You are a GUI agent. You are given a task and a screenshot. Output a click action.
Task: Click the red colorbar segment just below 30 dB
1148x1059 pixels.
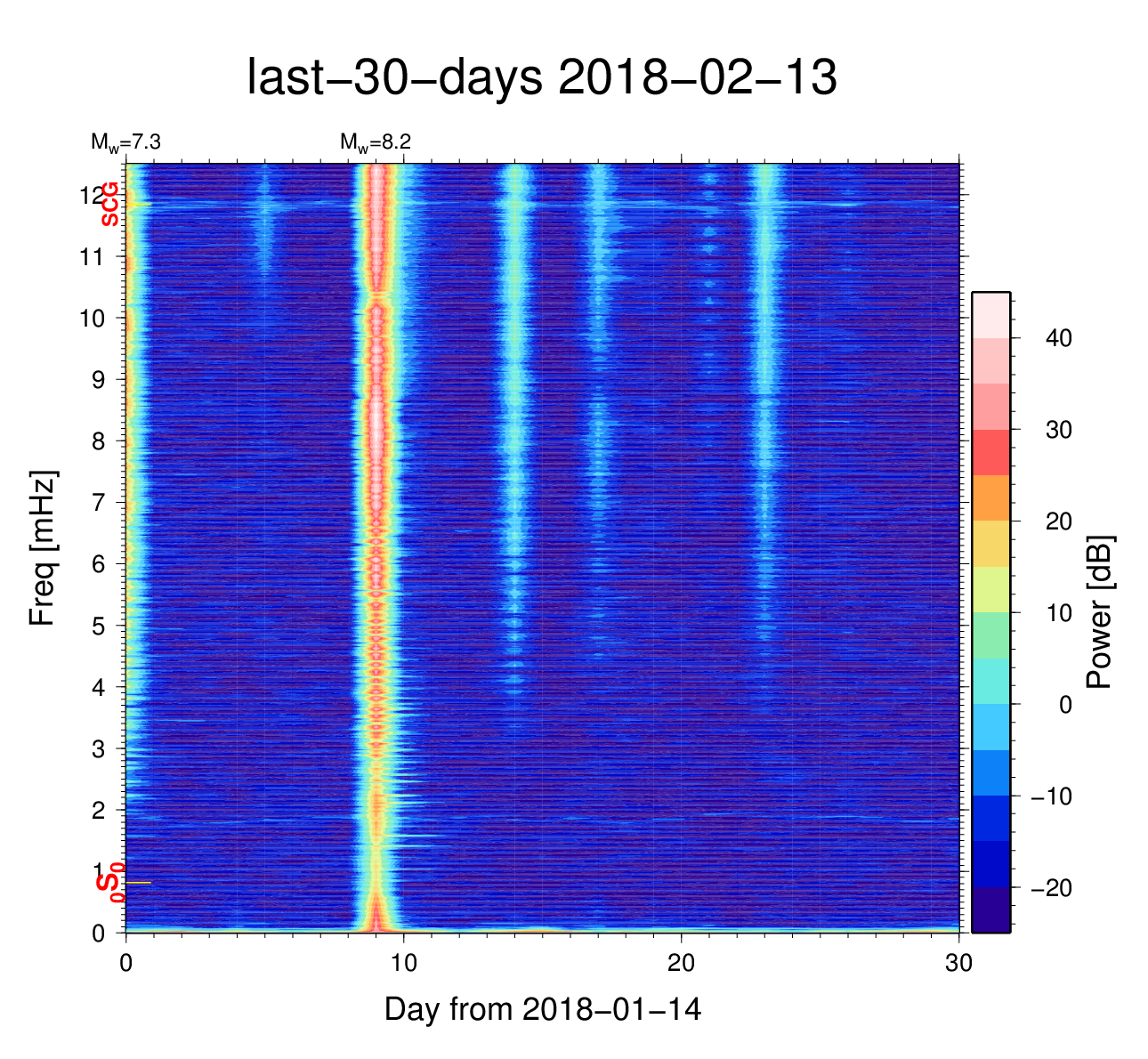(990, 452)
